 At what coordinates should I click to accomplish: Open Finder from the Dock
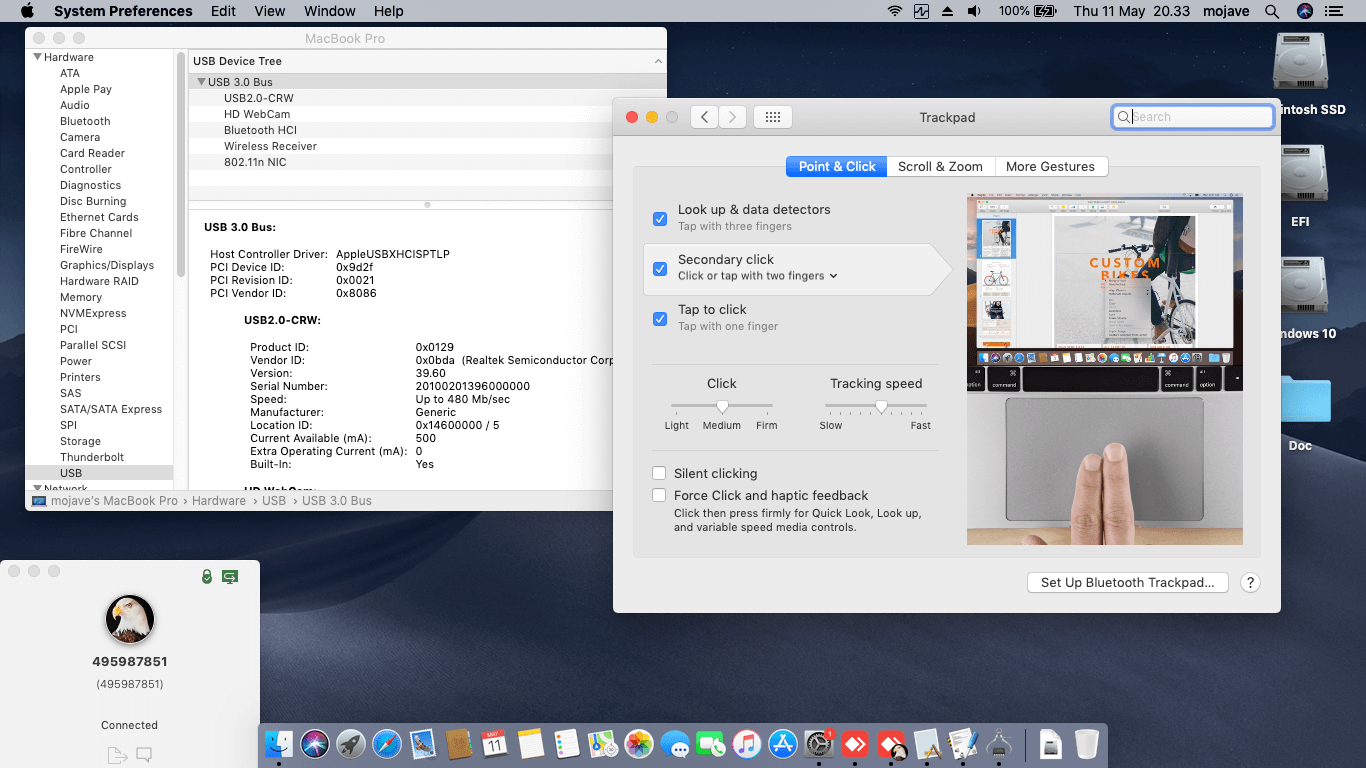[x=279, y=744]
